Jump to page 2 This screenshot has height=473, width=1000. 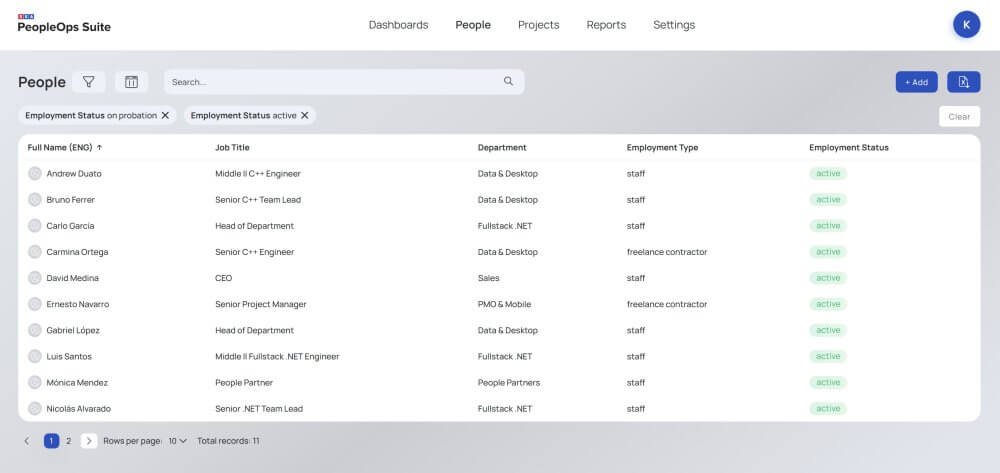pyautogui.click(x=68, y=440)
